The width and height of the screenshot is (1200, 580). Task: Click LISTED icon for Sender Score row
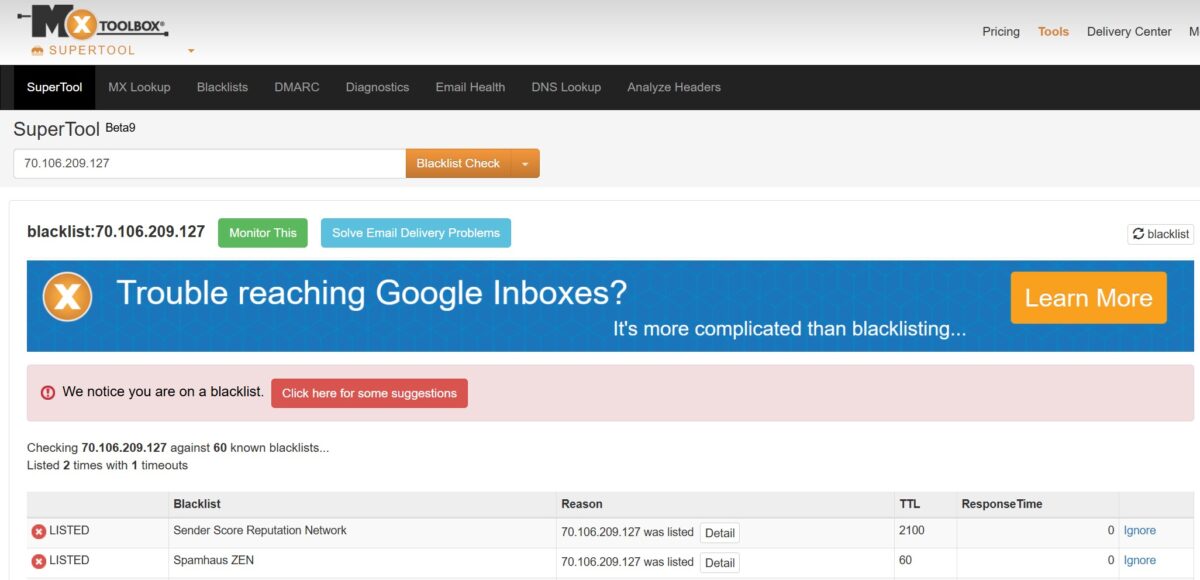coord(39,532)
